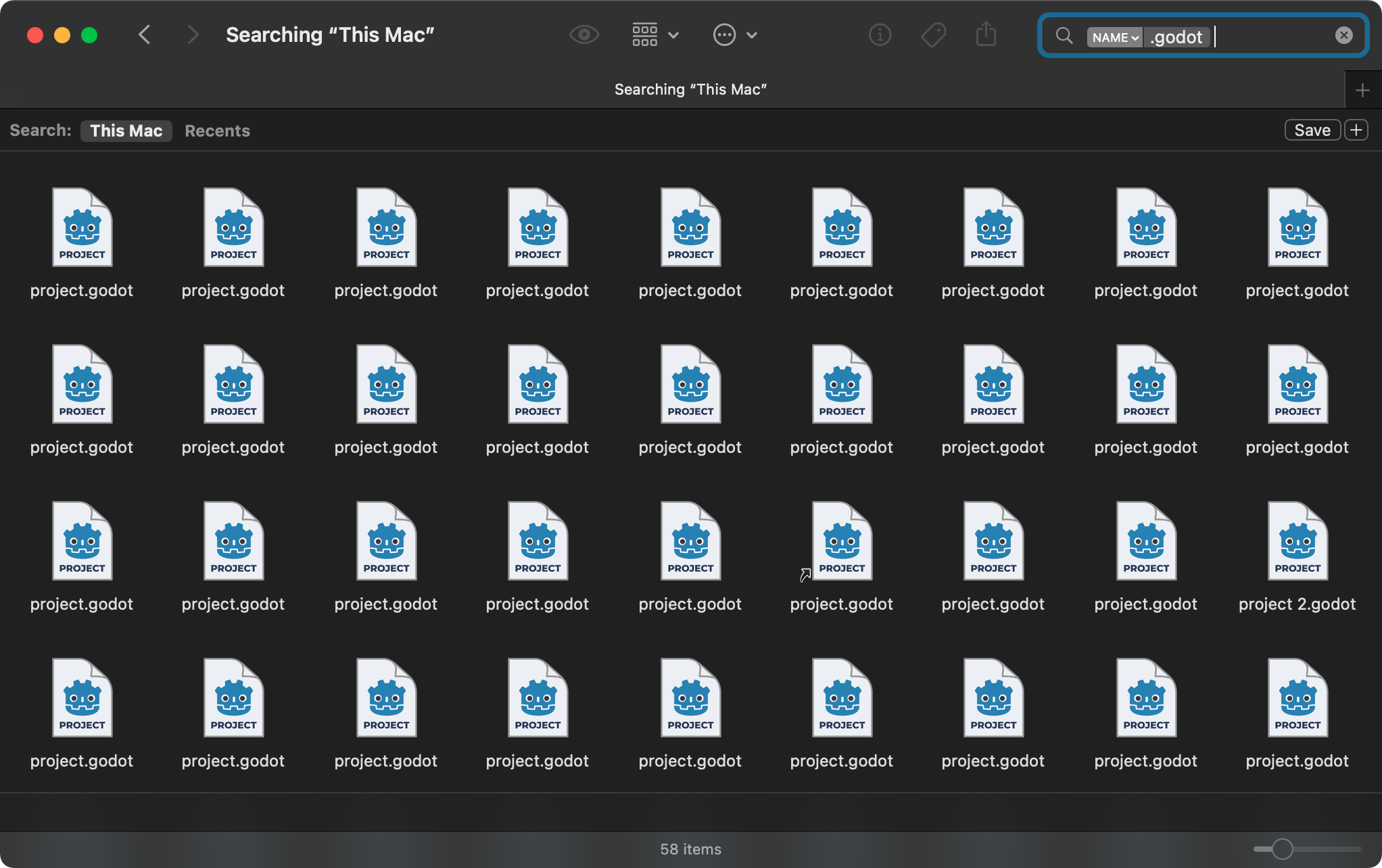The image size is (1382, 868).
Task: Click the magnifying glass in the search field
Action: (1064, 37)
